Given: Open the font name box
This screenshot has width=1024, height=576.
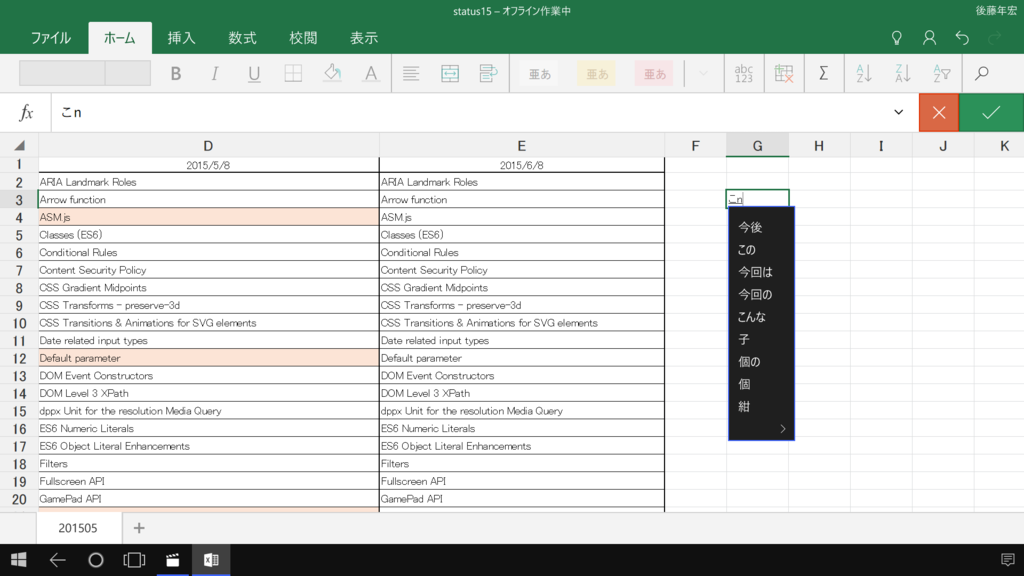Looking at the screenshot, I should tap(62, 73).
